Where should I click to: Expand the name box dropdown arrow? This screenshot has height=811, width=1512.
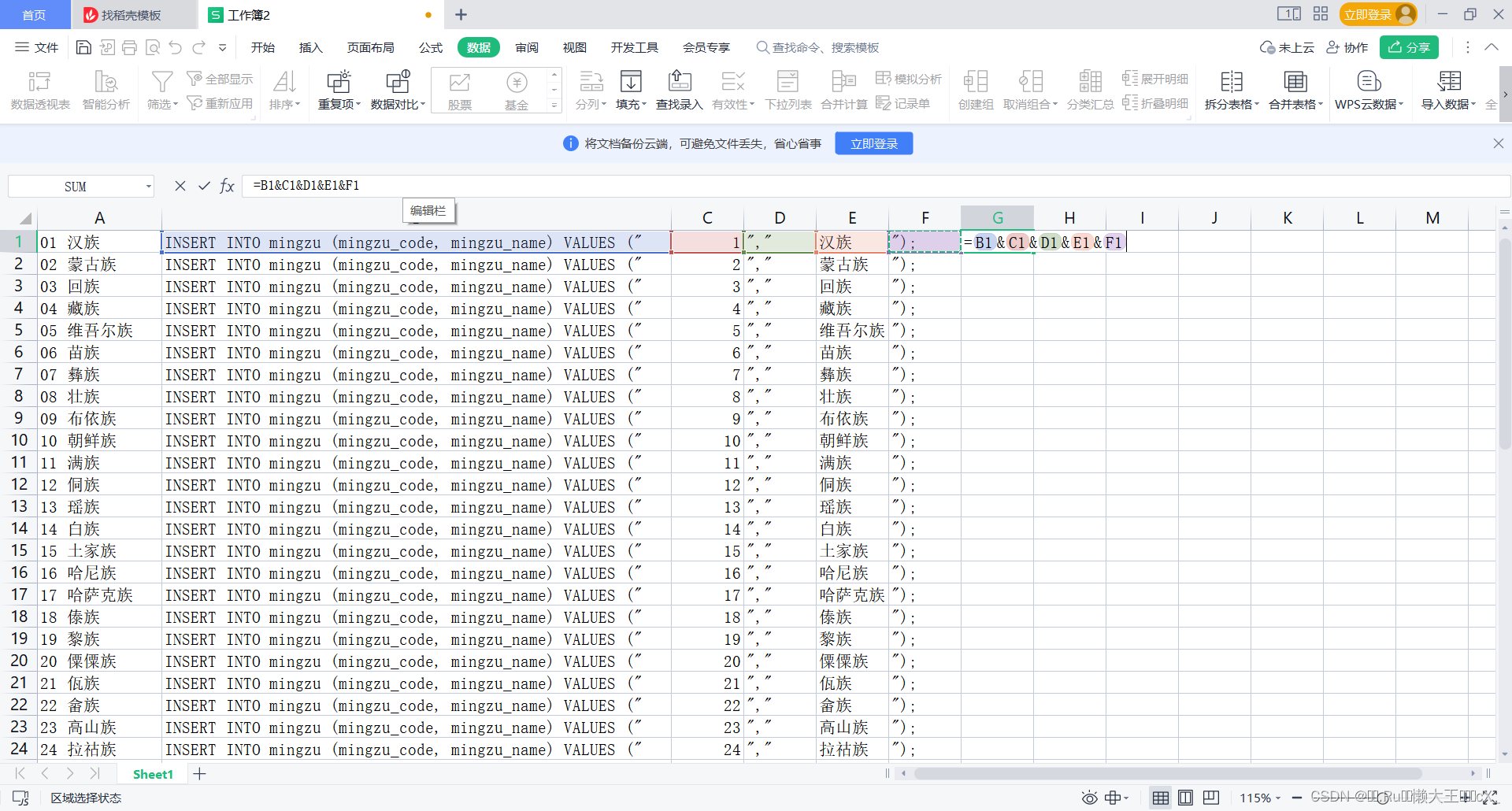[148, 187]
